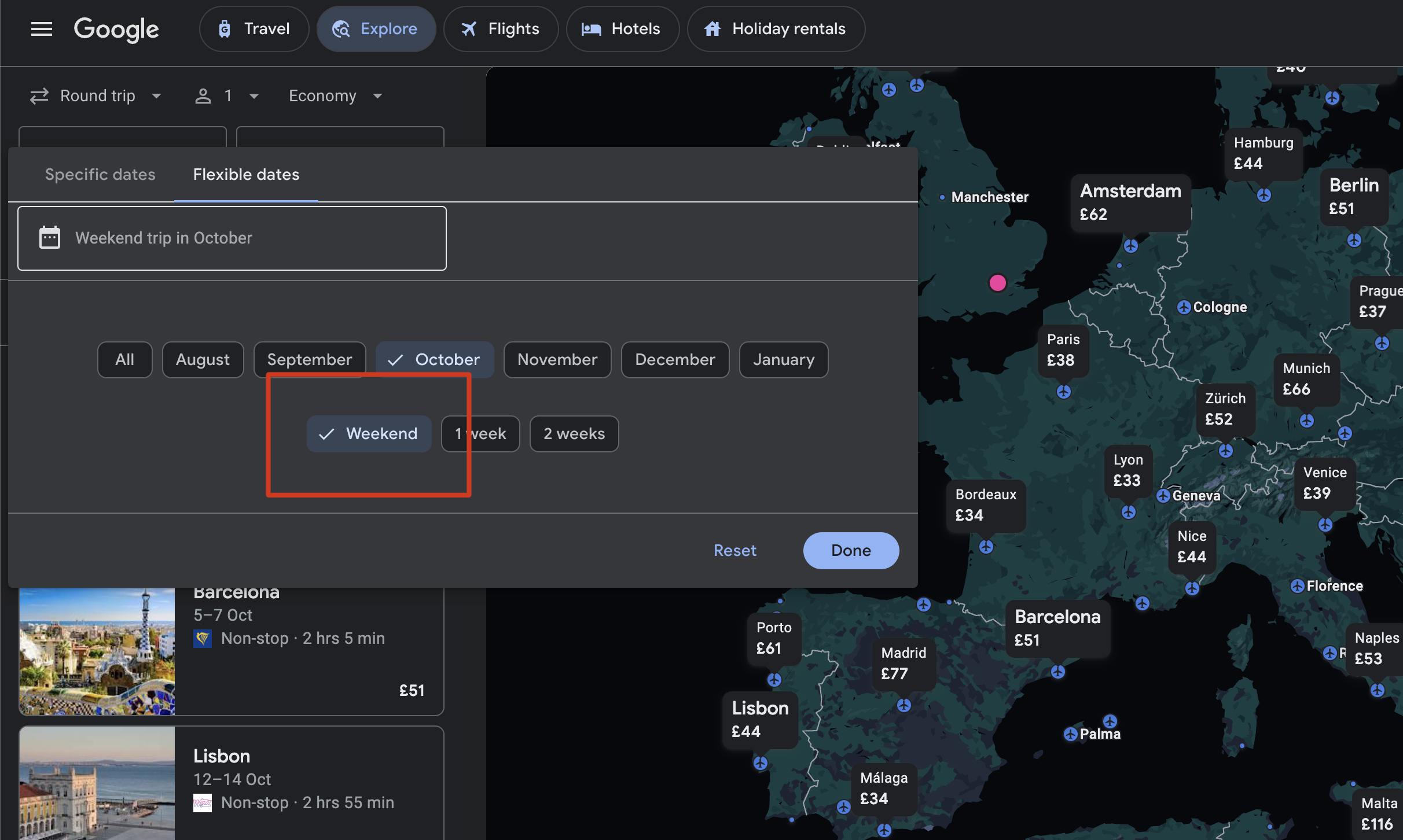
Task: Open the passenger count dropdown
Action: pos(227,96)
